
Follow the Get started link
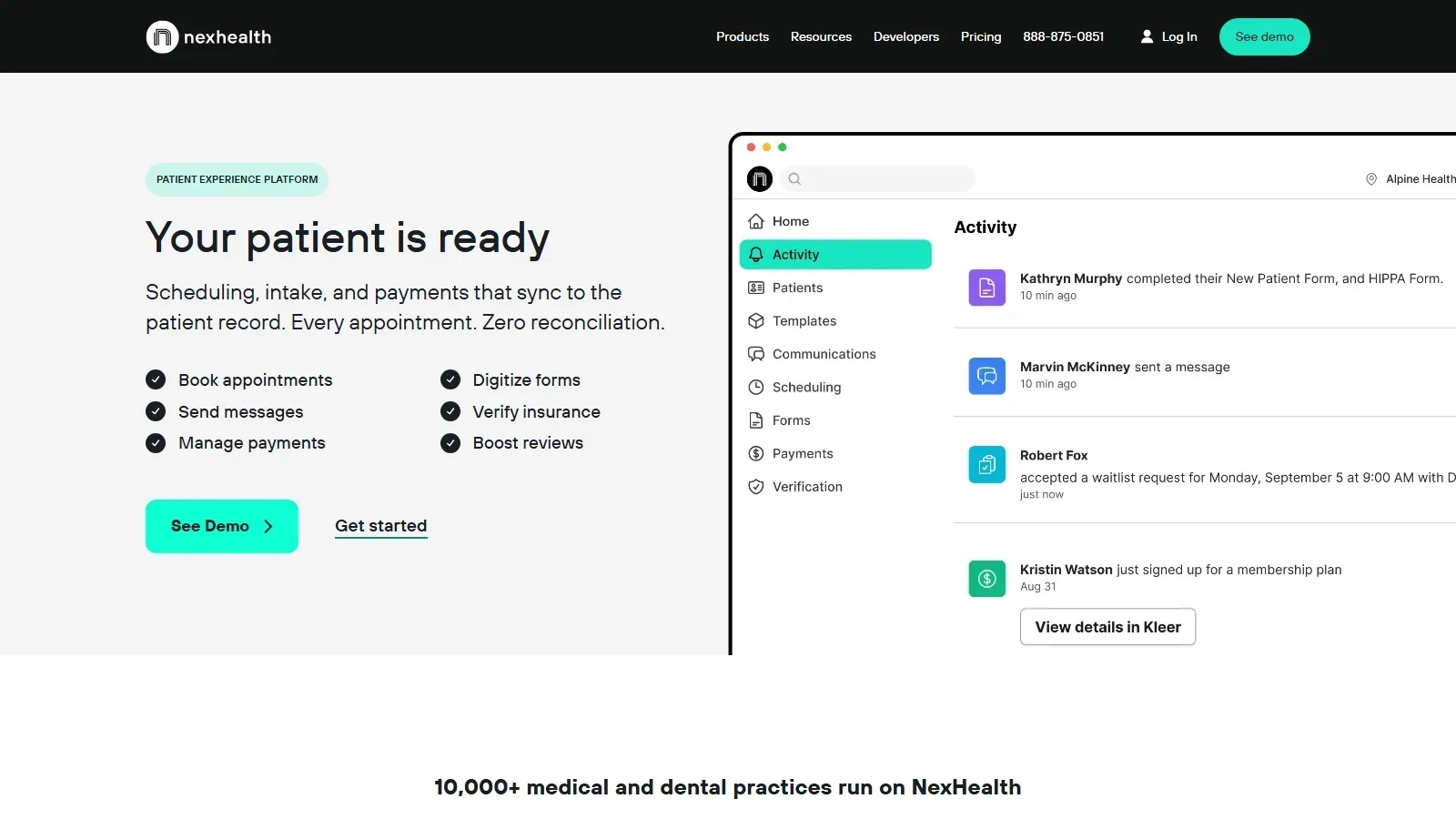click(x=381, y=526)
